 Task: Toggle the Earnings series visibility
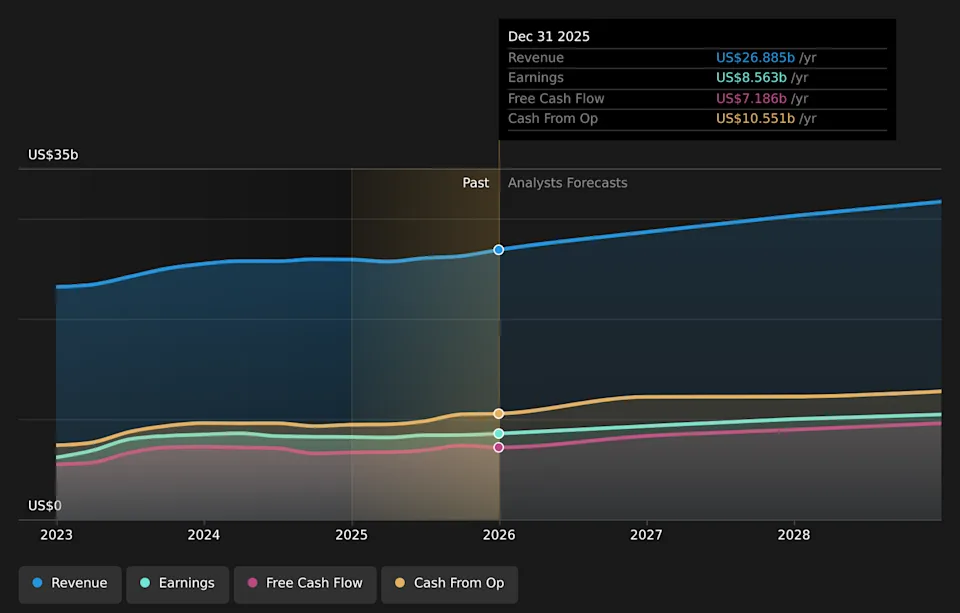pyautogui.click(x=177, y=583)
